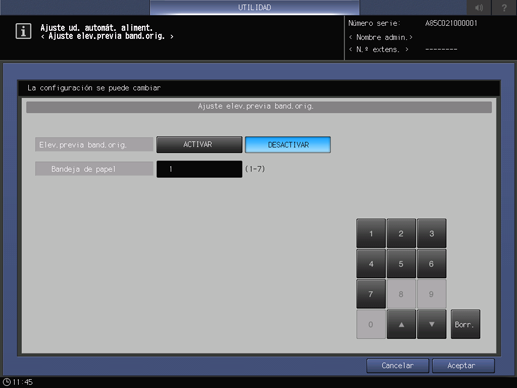Screen dimensions: 517x388
Task: Confirm settings with Aceptar button
Action: [x=463, y=366]
